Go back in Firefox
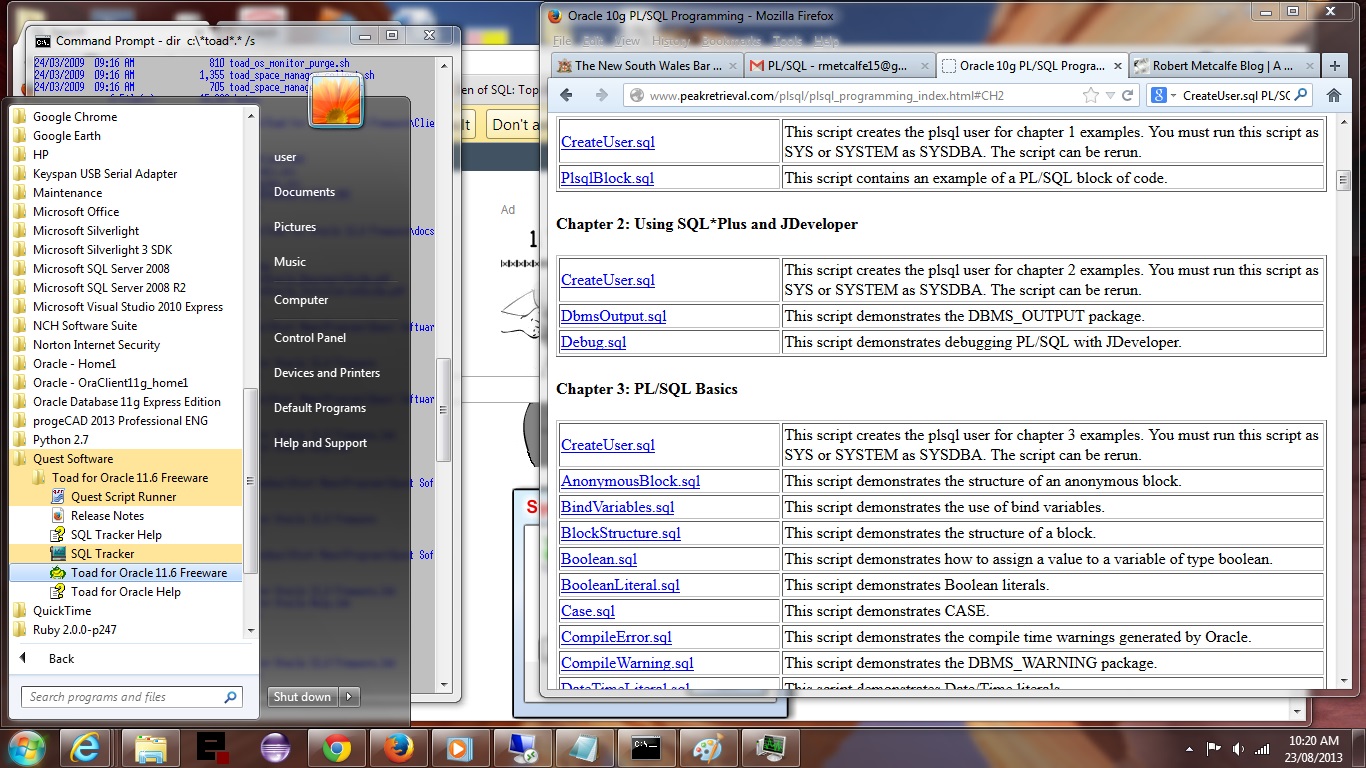1366x768 pixels. [566, 95]
